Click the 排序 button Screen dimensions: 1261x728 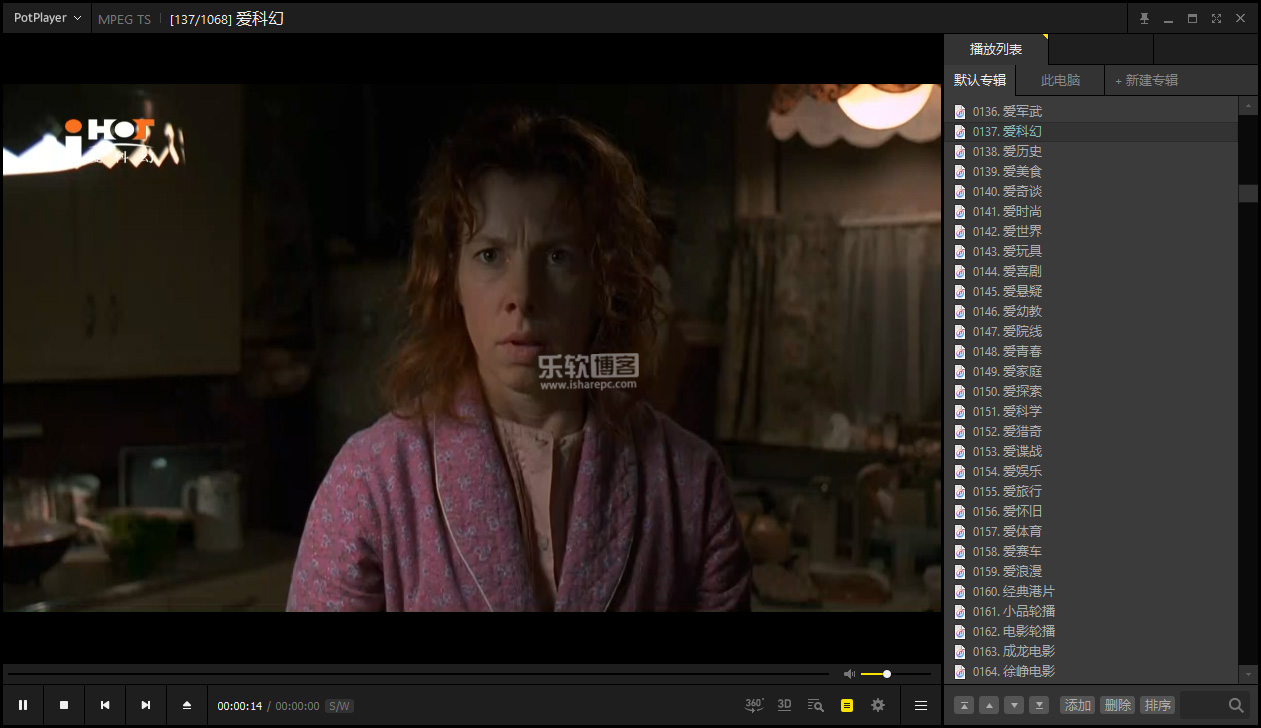coord(1158,705)
